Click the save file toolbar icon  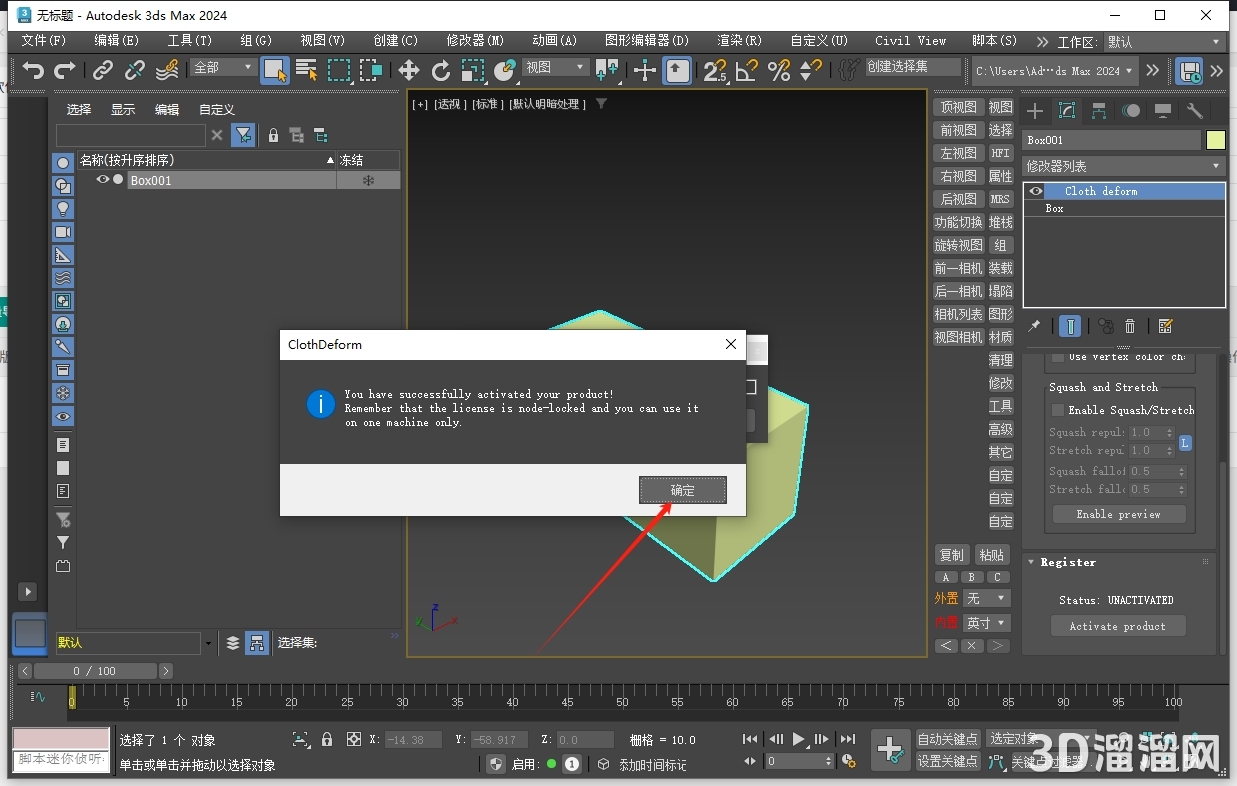pyautogui.click(x=1189, y=70)
